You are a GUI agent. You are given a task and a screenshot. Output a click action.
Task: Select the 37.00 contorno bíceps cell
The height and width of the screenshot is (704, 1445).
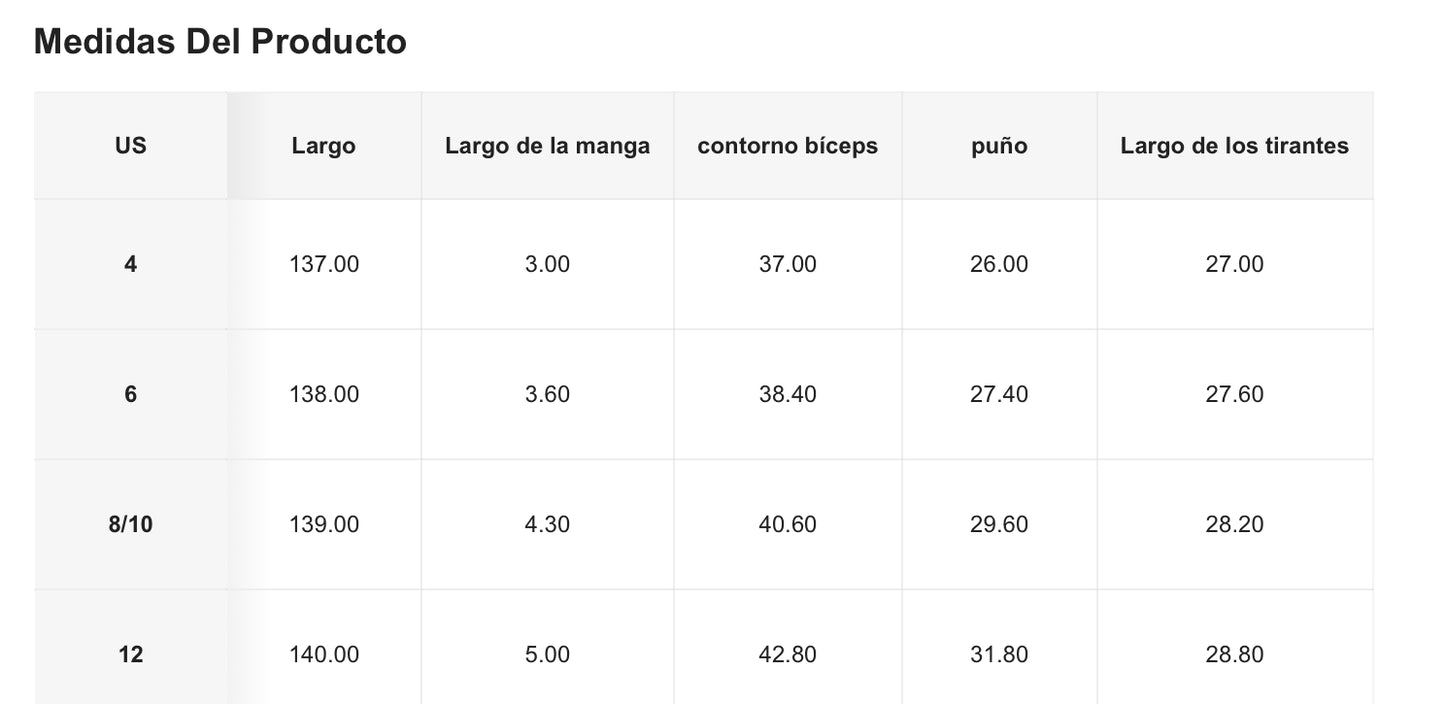787,265
